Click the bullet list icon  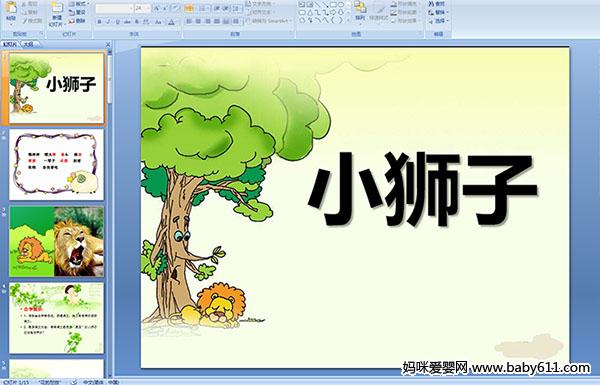coord(189,8)
